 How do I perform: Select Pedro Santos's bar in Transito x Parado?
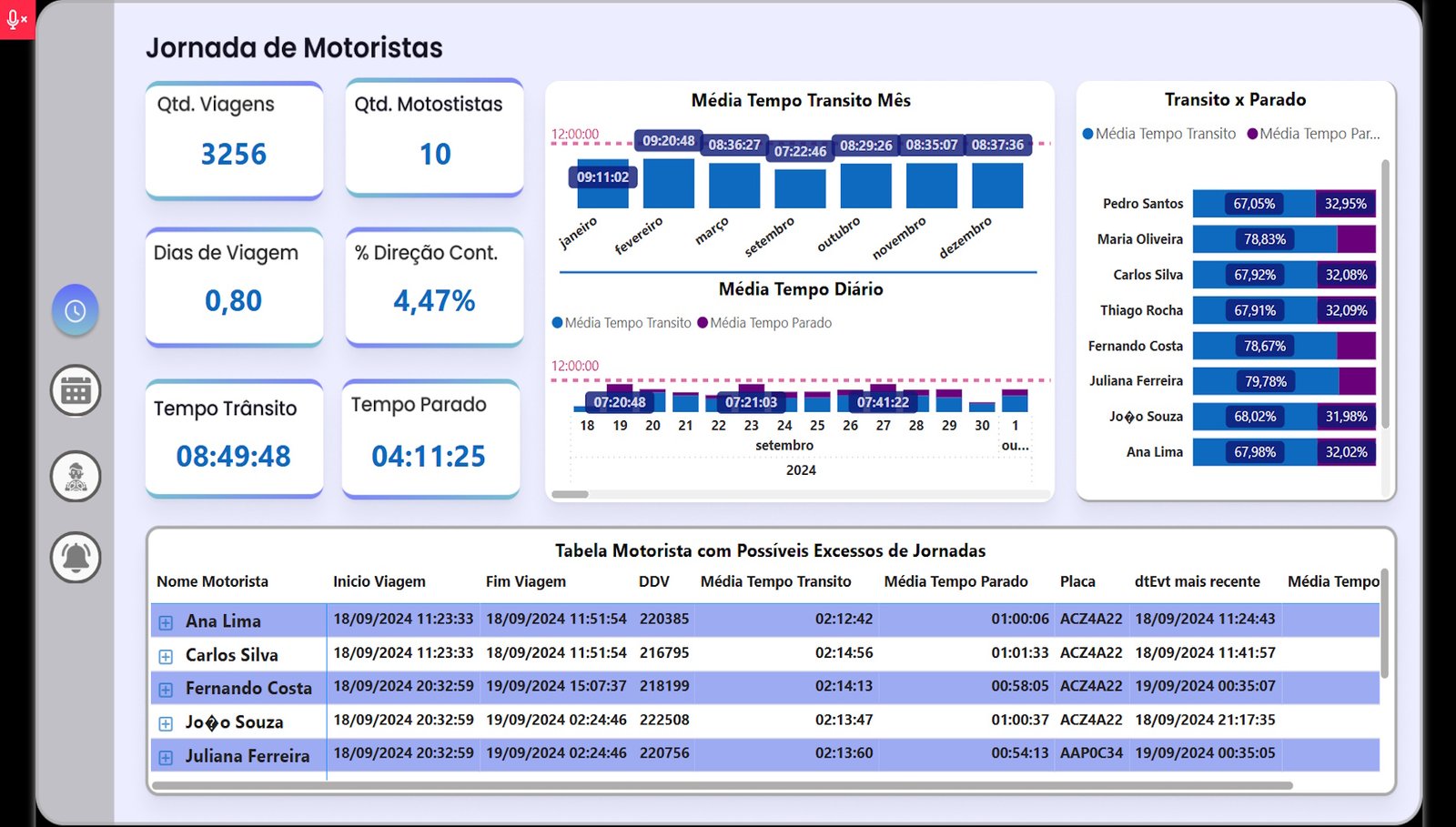click(1256, 203)
